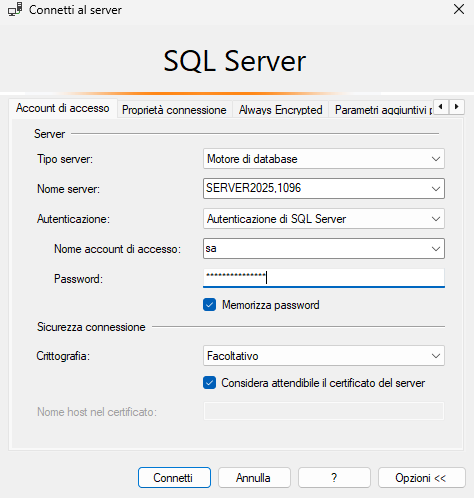This screenshot has width=474, height=498.
Task: Click the server connection icon in title bar
Action: pyautogui.click(x=15, y=9)
